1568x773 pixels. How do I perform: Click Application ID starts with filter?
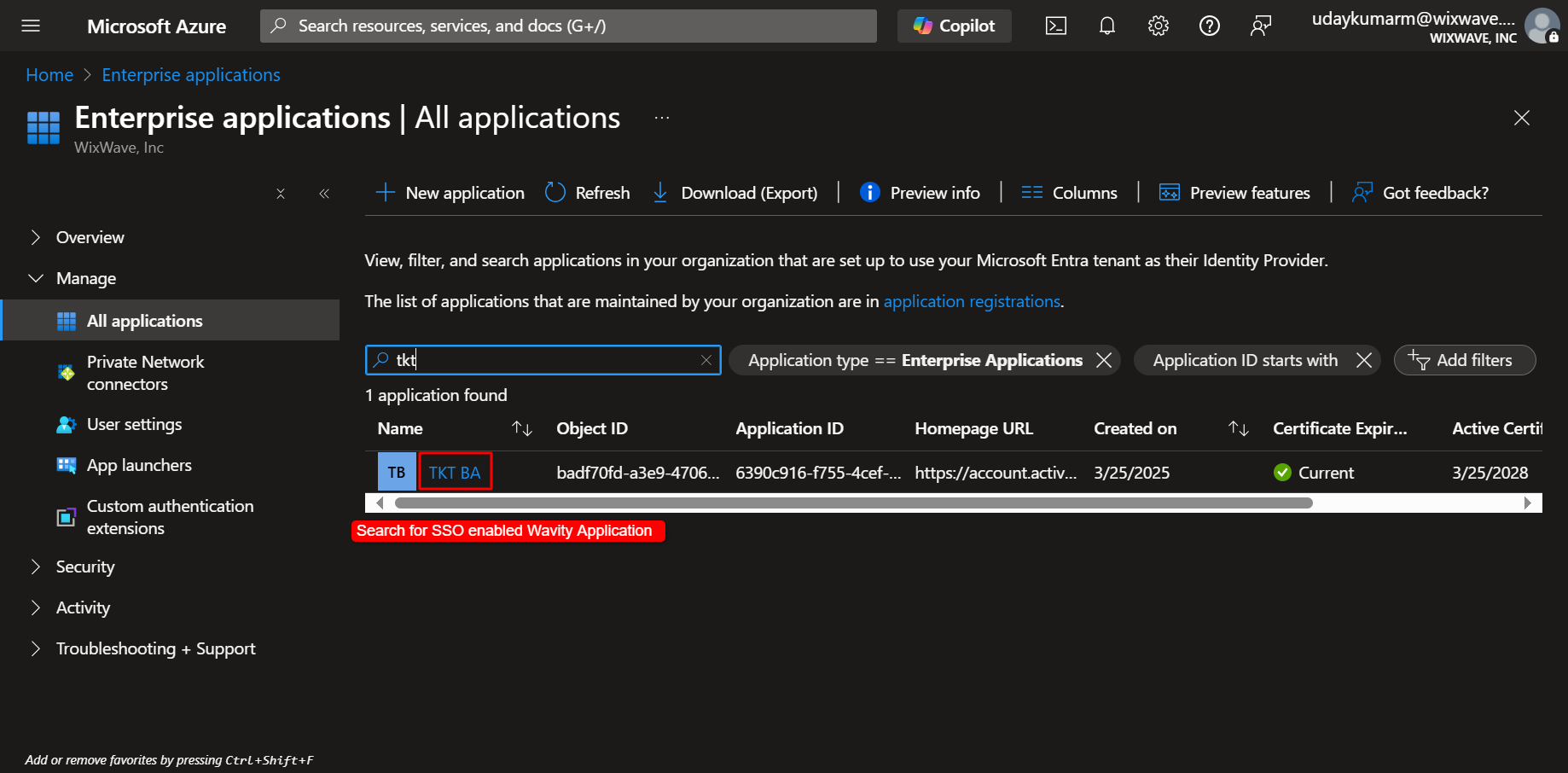[1246, 360]
